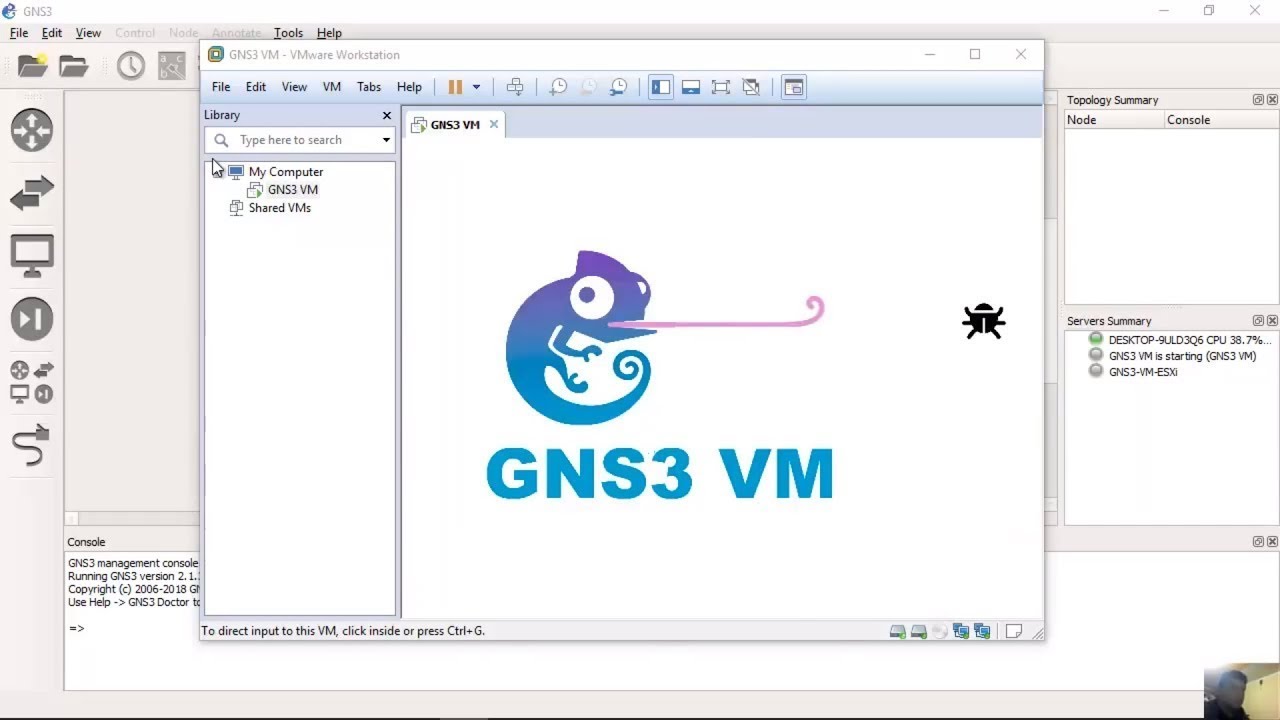1280x720 pixels.
Task: Browse all devices in GNS3 sidebar
Action: [x=32, y=383]
